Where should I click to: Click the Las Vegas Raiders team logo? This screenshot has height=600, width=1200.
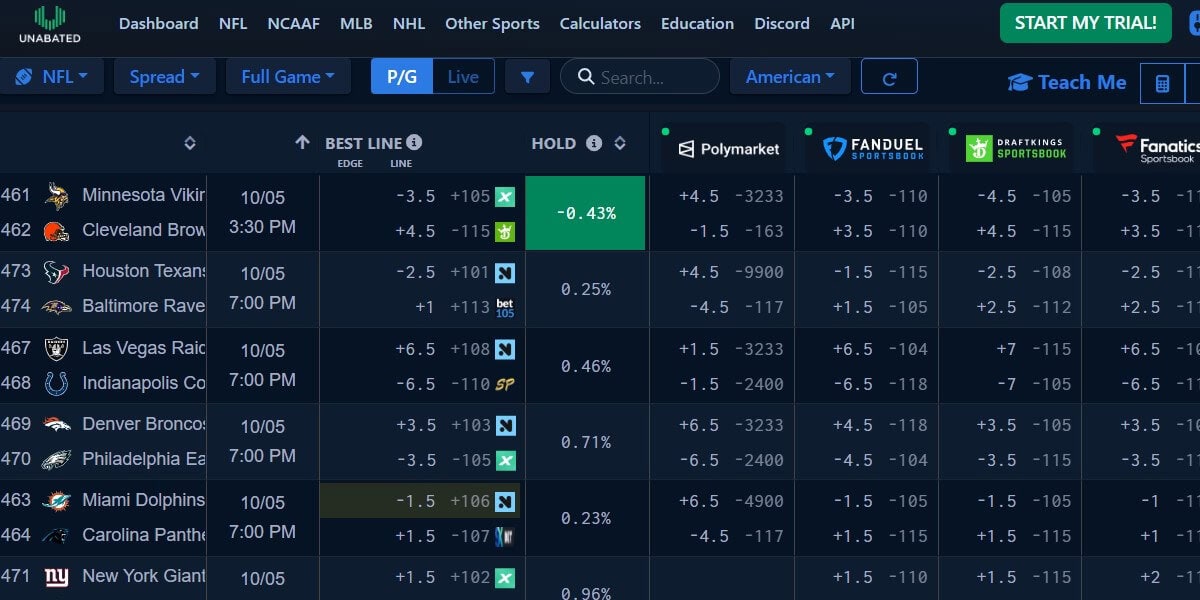[57, 348]
